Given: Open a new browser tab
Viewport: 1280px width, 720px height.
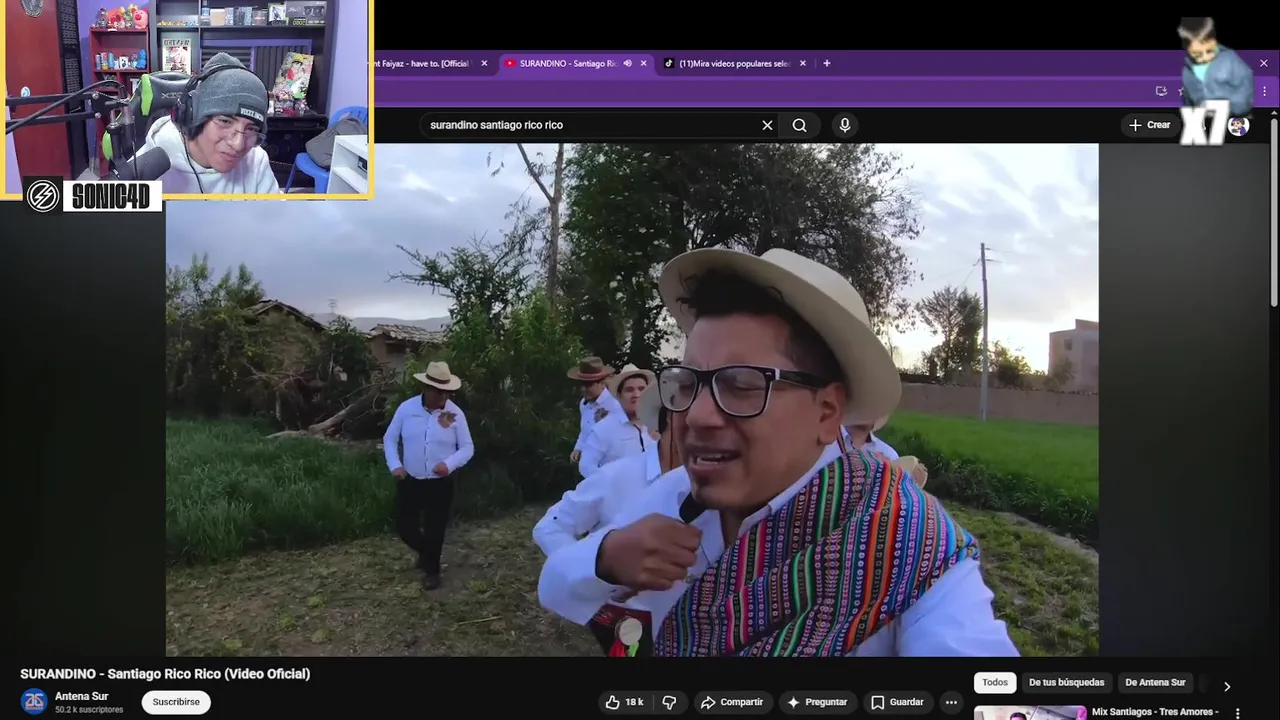Looking at the screenshot, I should pyautogui.click(x=826, y=63).
